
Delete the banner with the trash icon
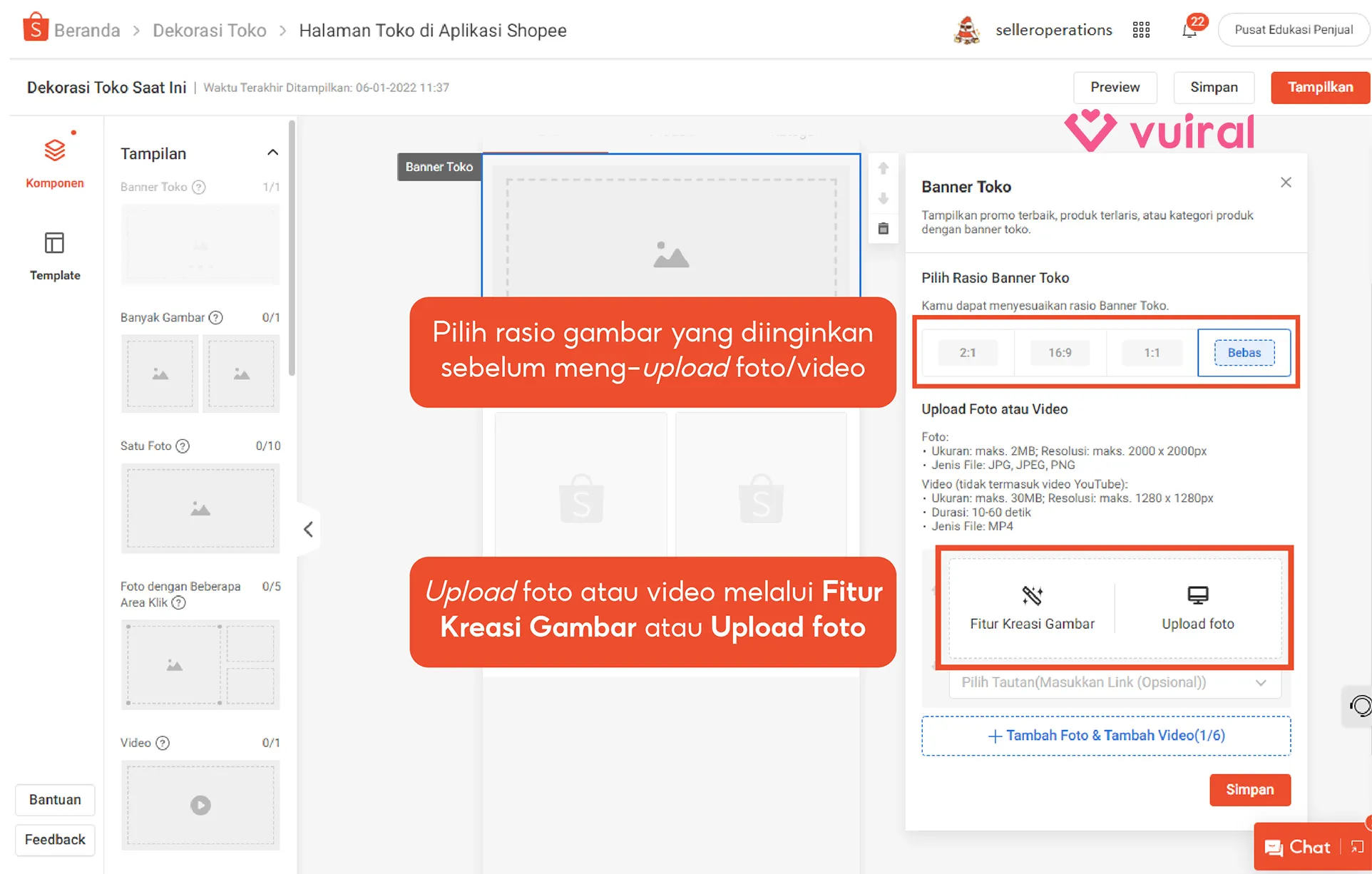click(884, 229)
